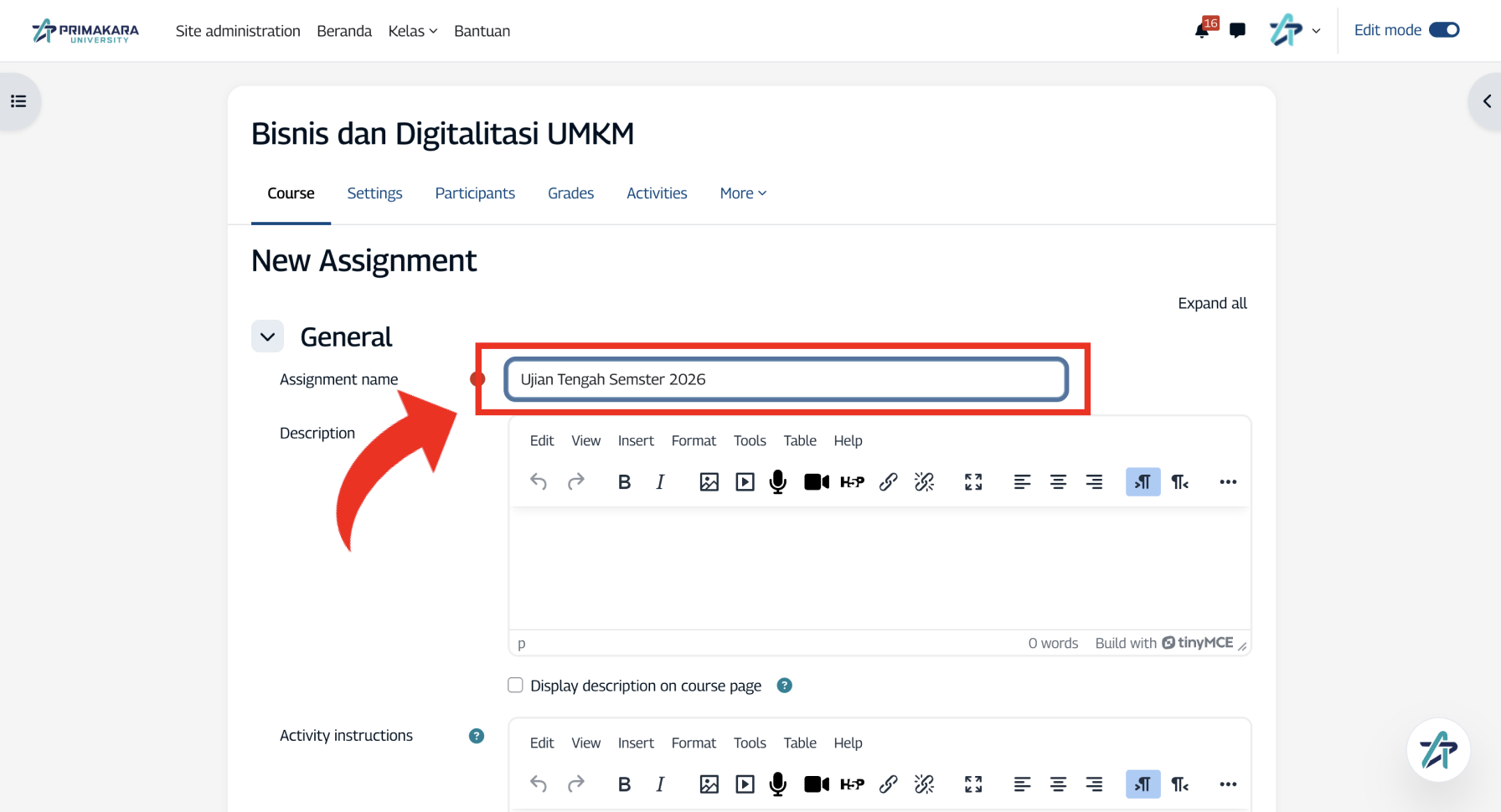Reveal more Description toolbar buttons
This screenshot has height=812, width=1501.
tap(1228, 481)
